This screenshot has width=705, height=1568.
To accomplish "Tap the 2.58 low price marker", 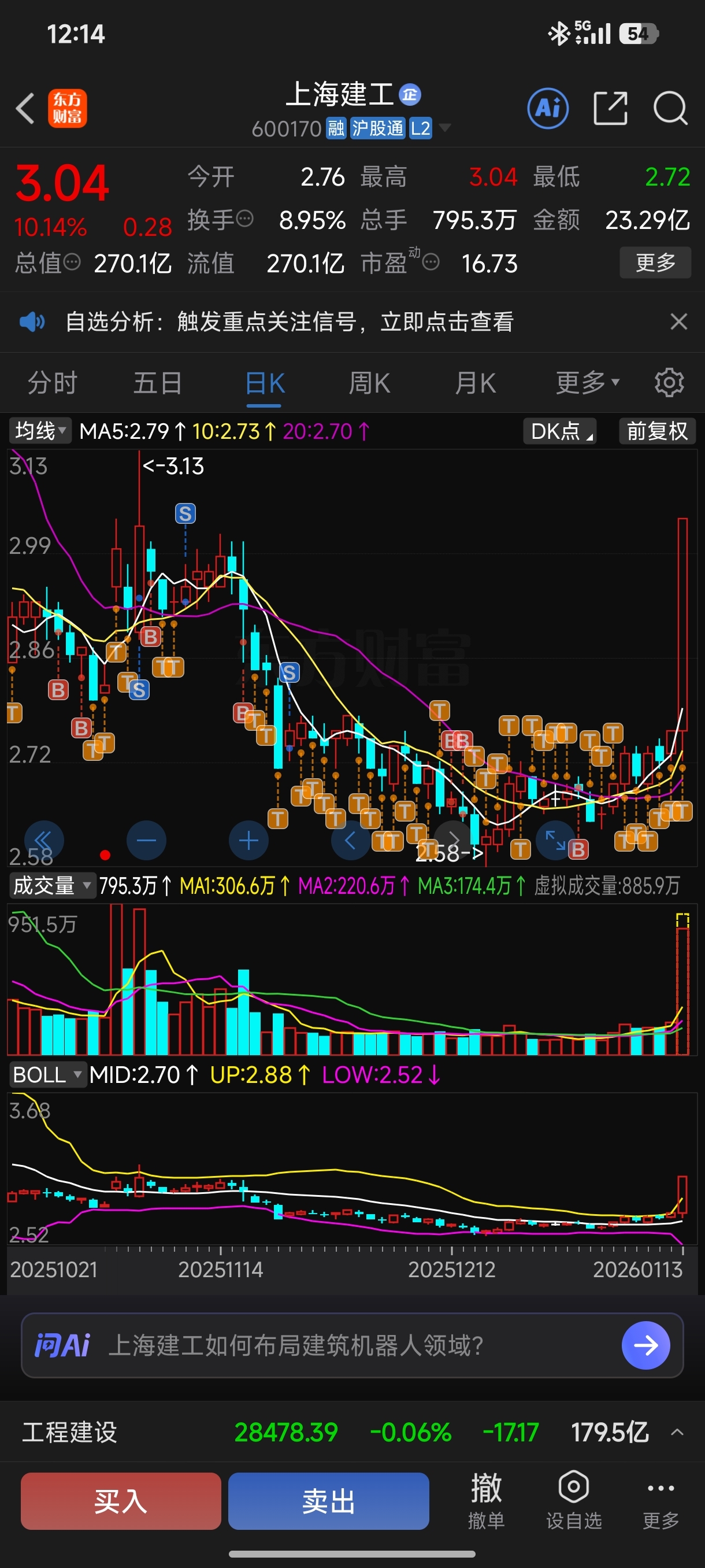I will tap(450, 853).
